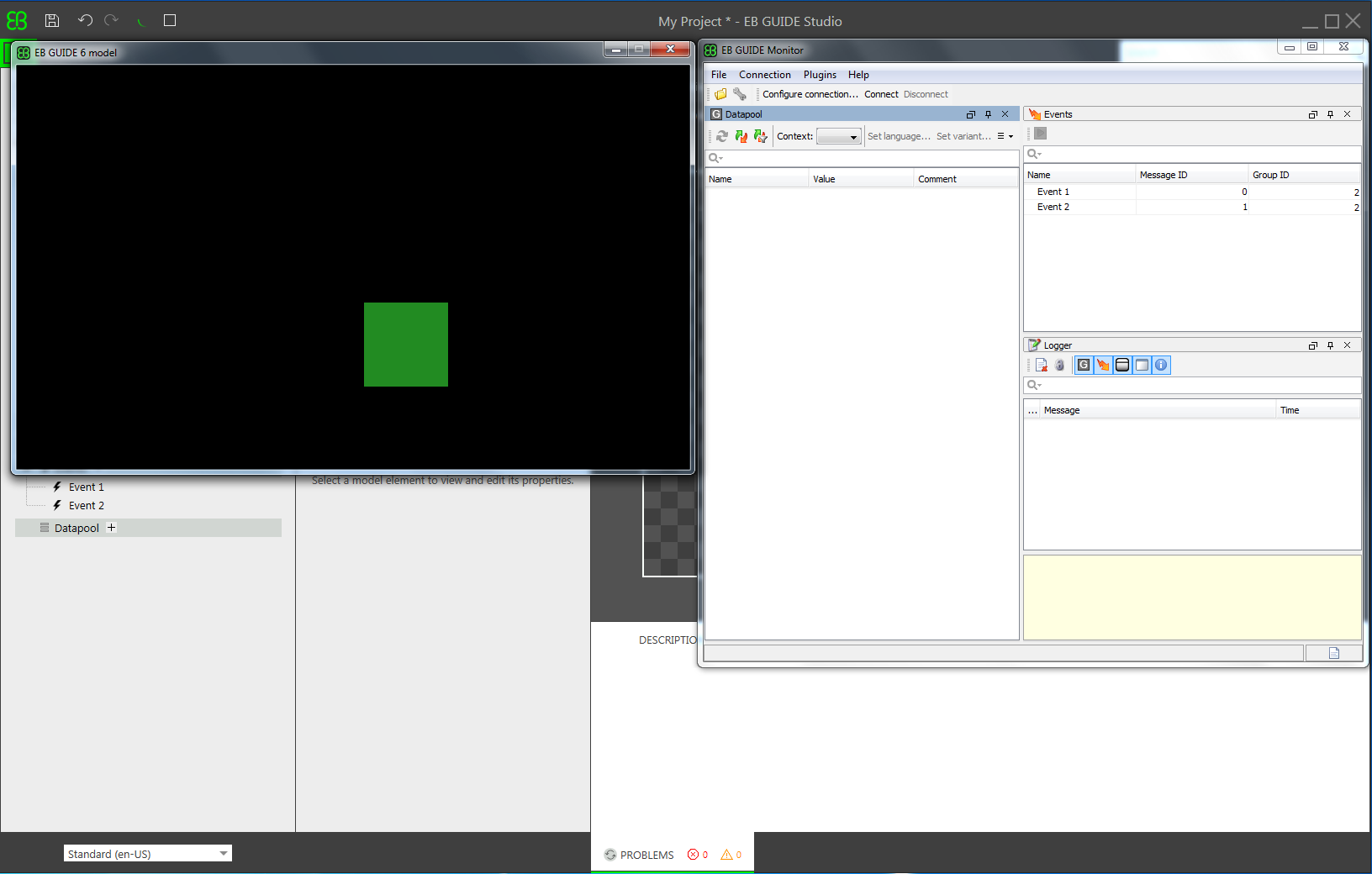Open Logger search options magnifier dropdown

pyautogui.click(x=1035, y=385)
